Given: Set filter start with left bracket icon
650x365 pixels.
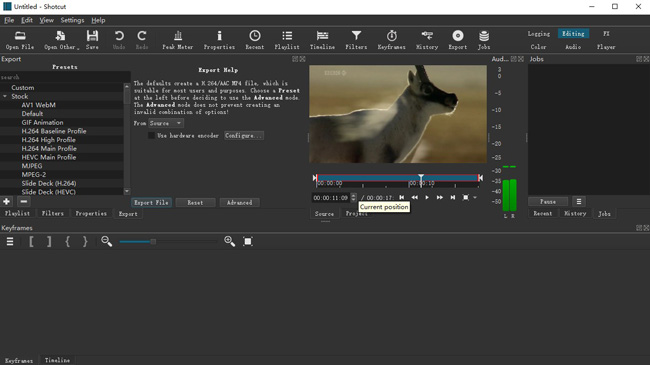Looking at the screenshot, I should point(31,241).
